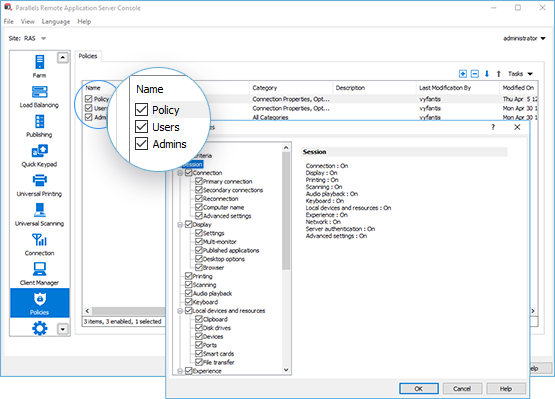The width and height of the screenshot is (555, 399).
Task: Open the File menu
Action: point(8,22)
